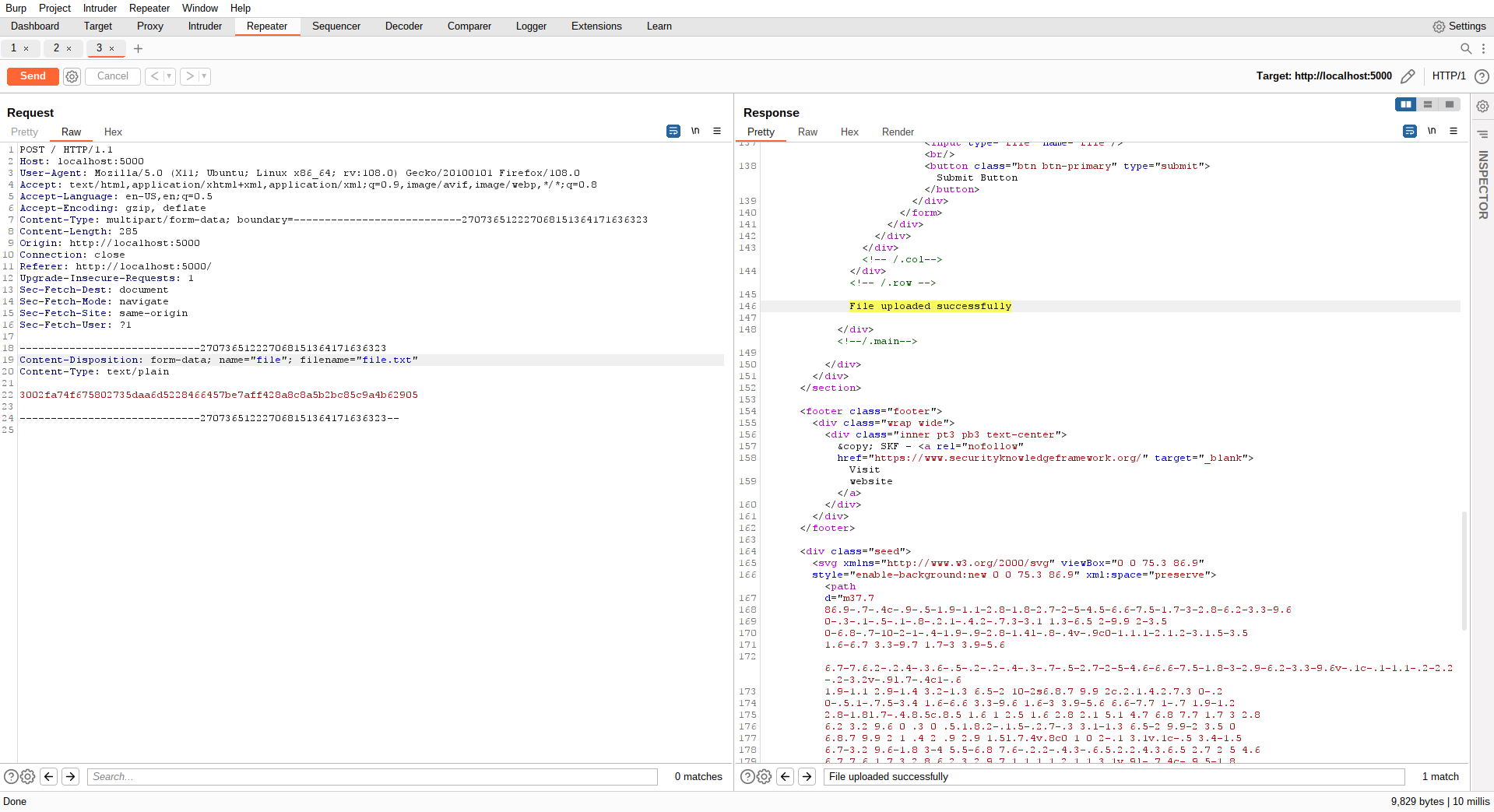This screenshot has width=1494, height=812.
Task: Expand the Inspector side panel
Action: point(1483,185)
